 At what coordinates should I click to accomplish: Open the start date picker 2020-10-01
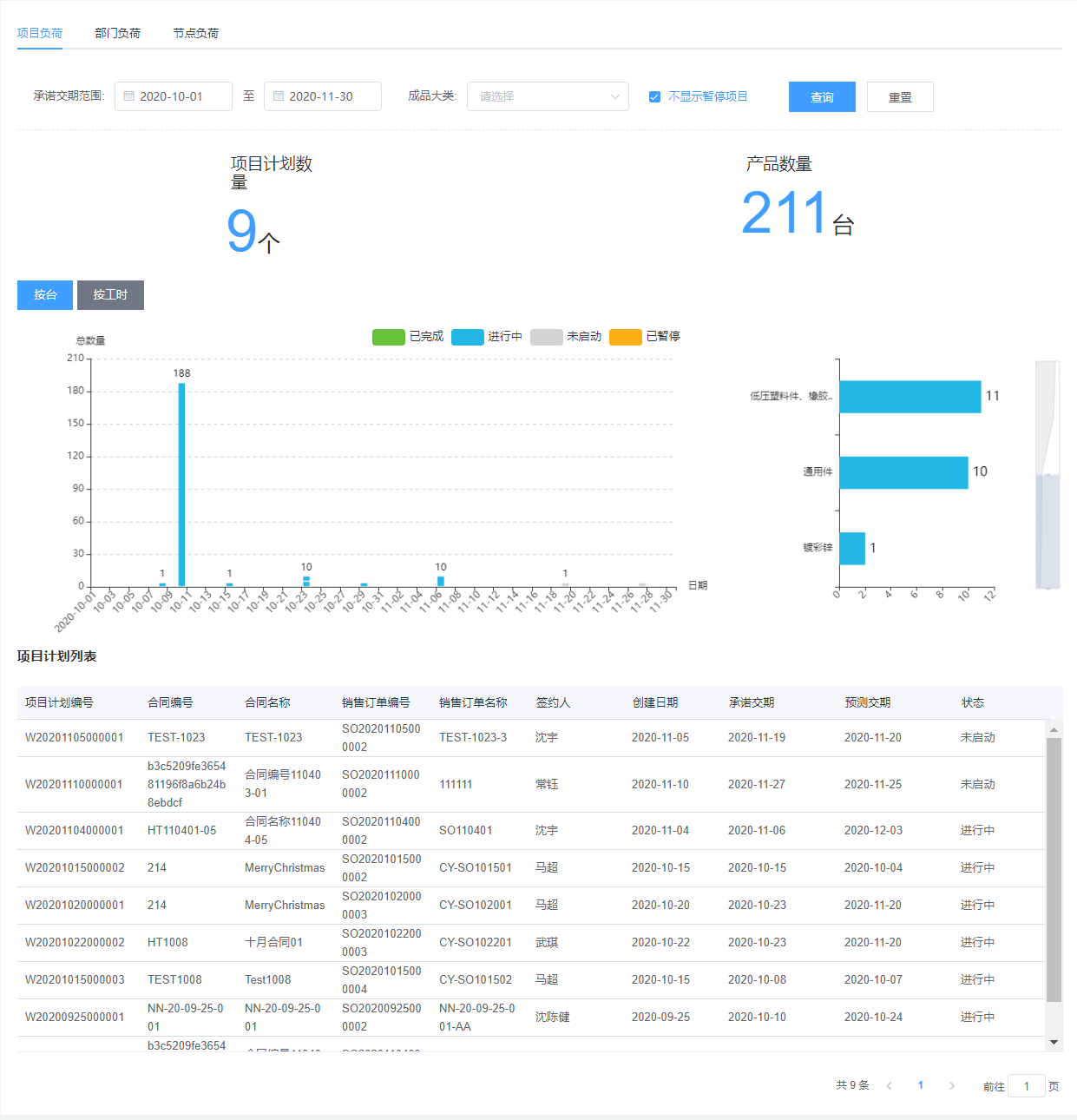[x=174, y=96]
